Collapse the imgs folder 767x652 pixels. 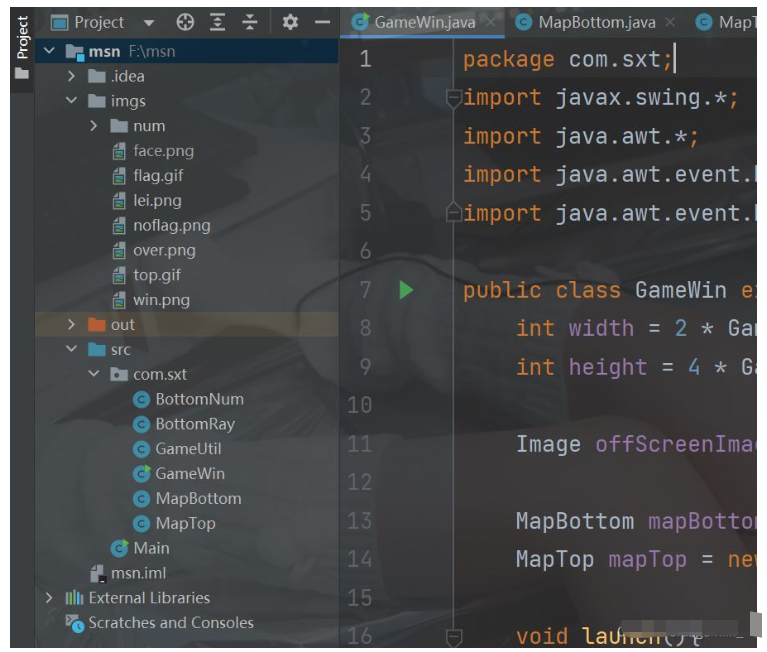[71, 101]
